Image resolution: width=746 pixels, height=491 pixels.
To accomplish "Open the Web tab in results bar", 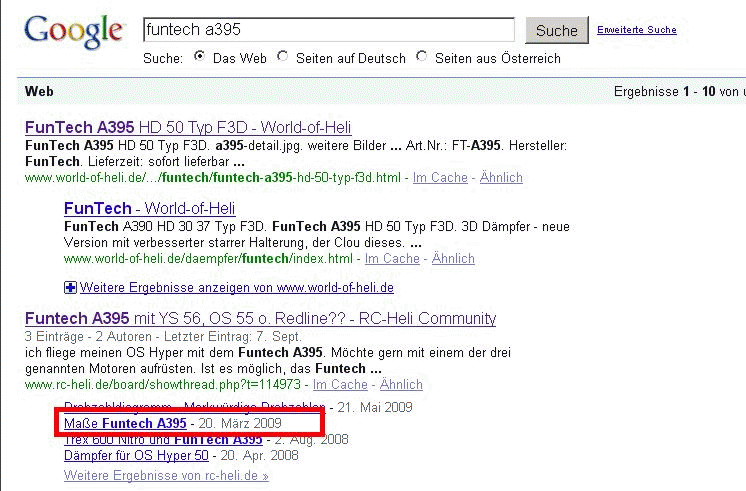I will [x=39, y=91].
